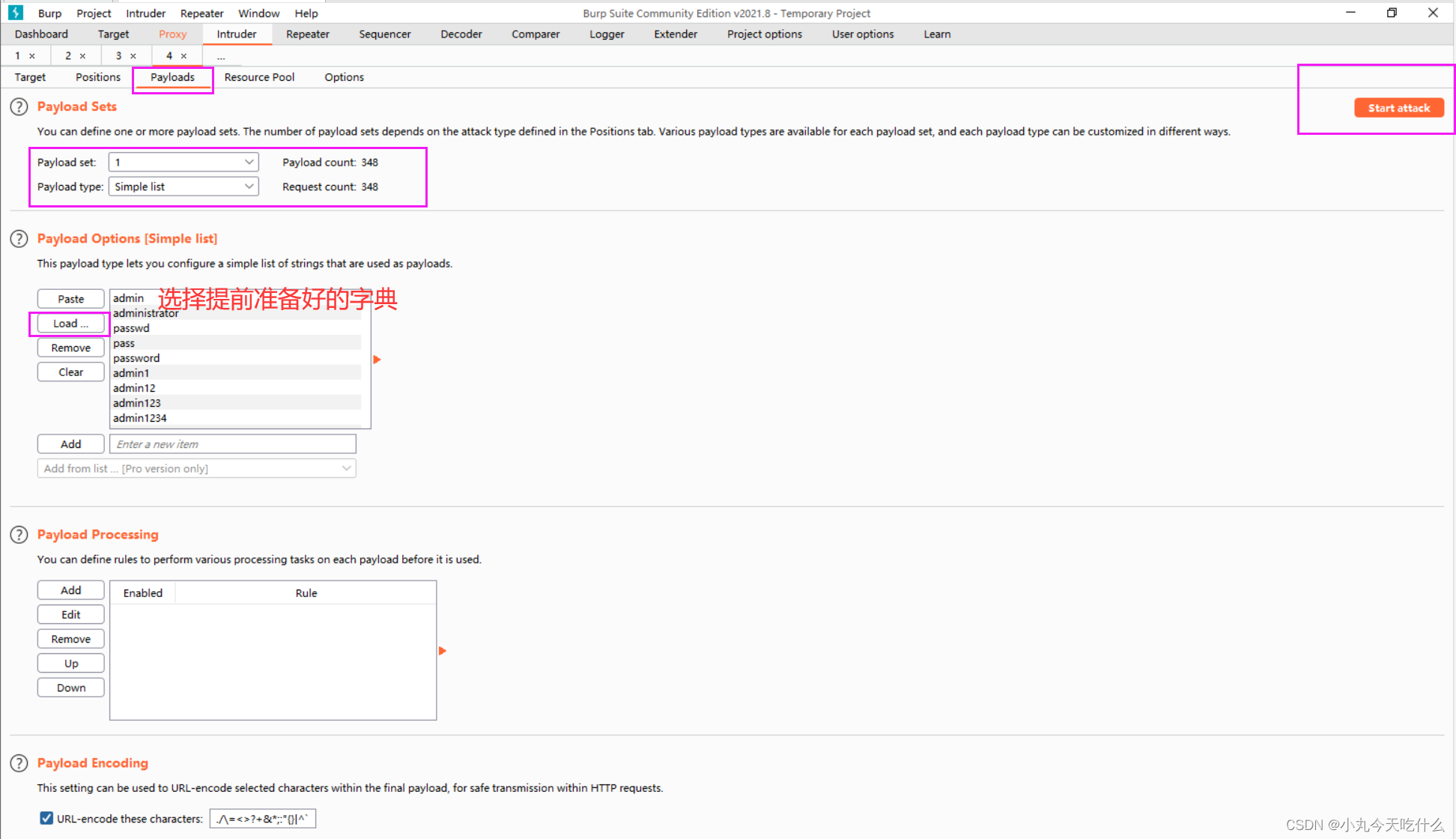The width and height of the screenshot is (1456, 839).
Task: Switch to the Positions tab
Action: pyautogui.click(x=97, y=77)
